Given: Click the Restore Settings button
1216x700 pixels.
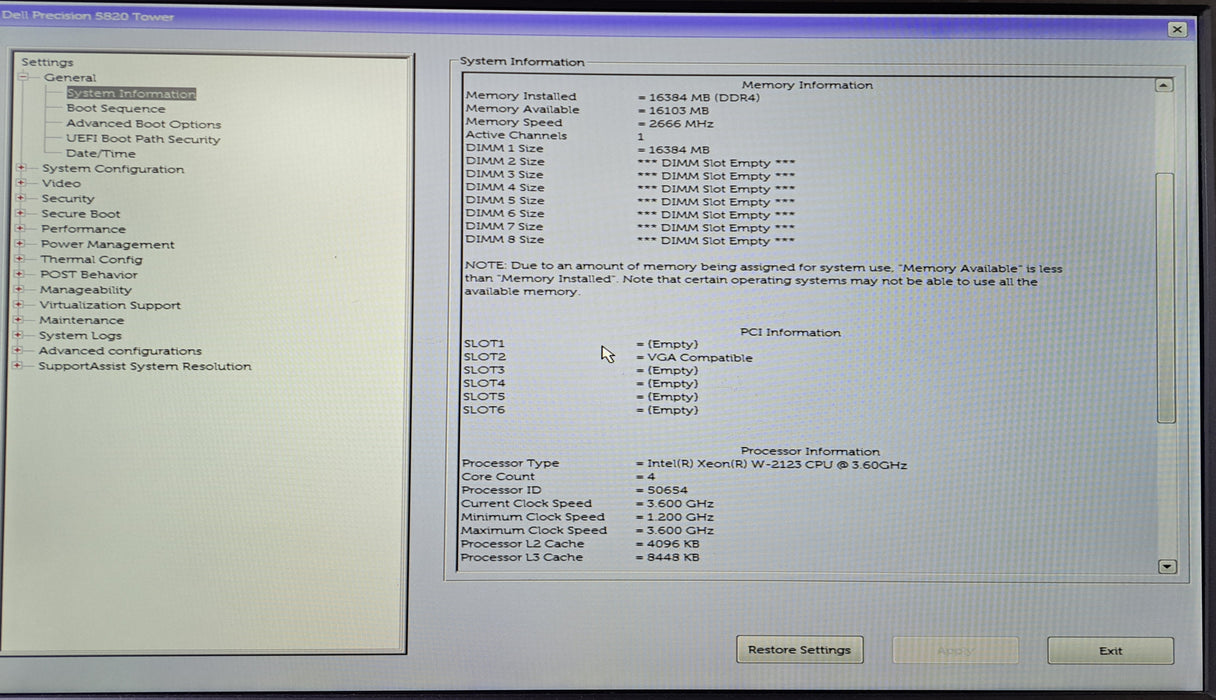Looking at the screenshot, I should coord(800,650).
